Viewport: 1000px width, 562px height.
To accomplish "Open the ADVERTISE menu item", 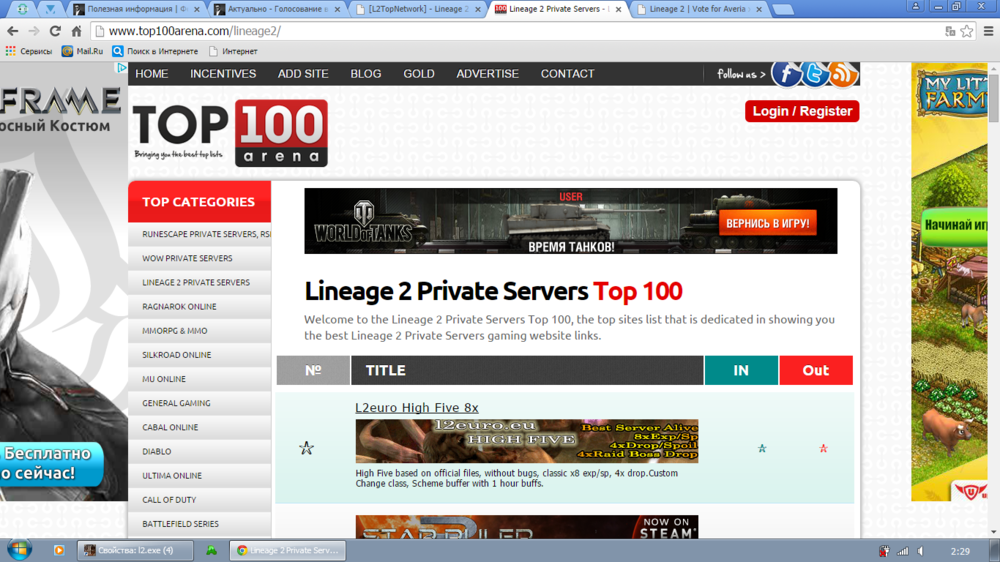I will click(487, 74).
